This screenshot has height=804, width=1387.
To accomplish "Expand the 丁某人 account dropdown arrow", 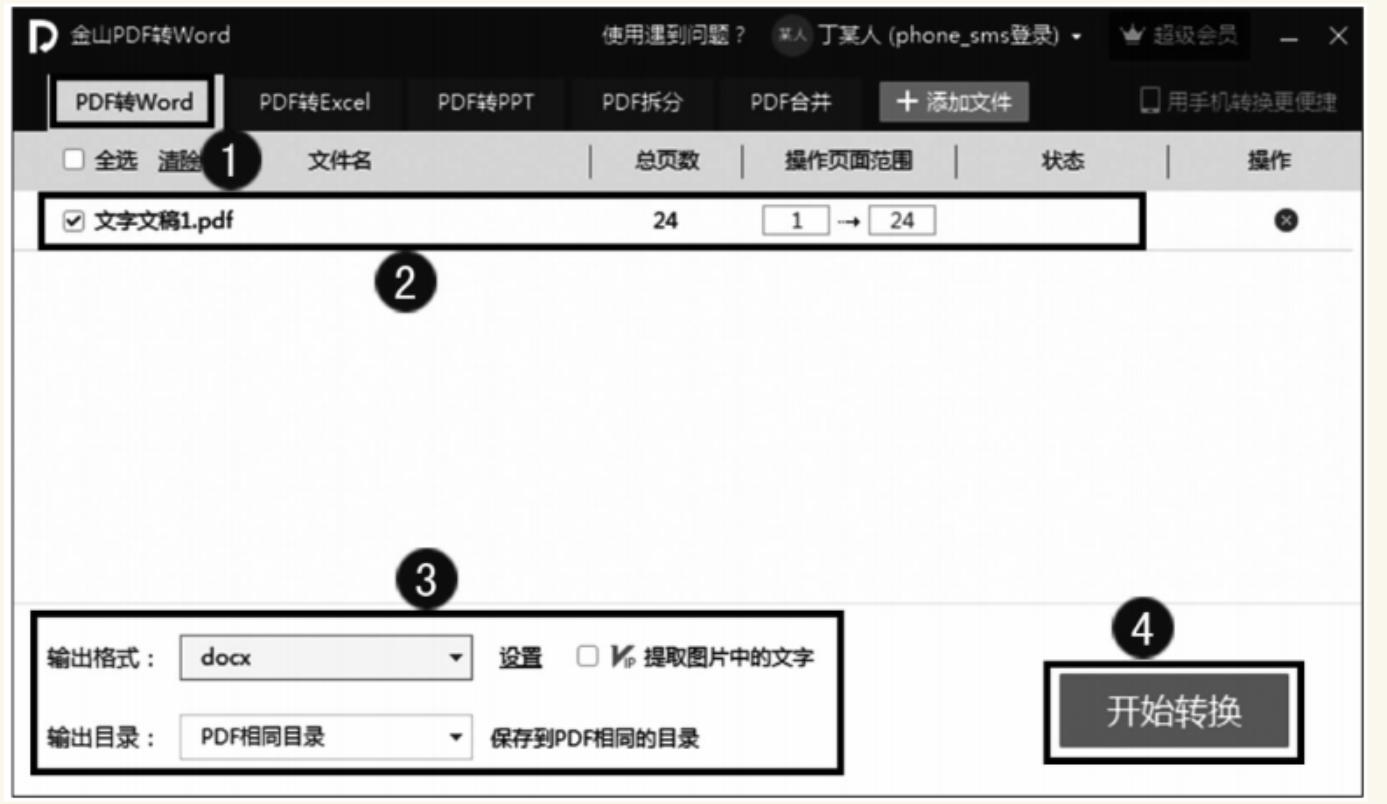I will (1076, 38).
